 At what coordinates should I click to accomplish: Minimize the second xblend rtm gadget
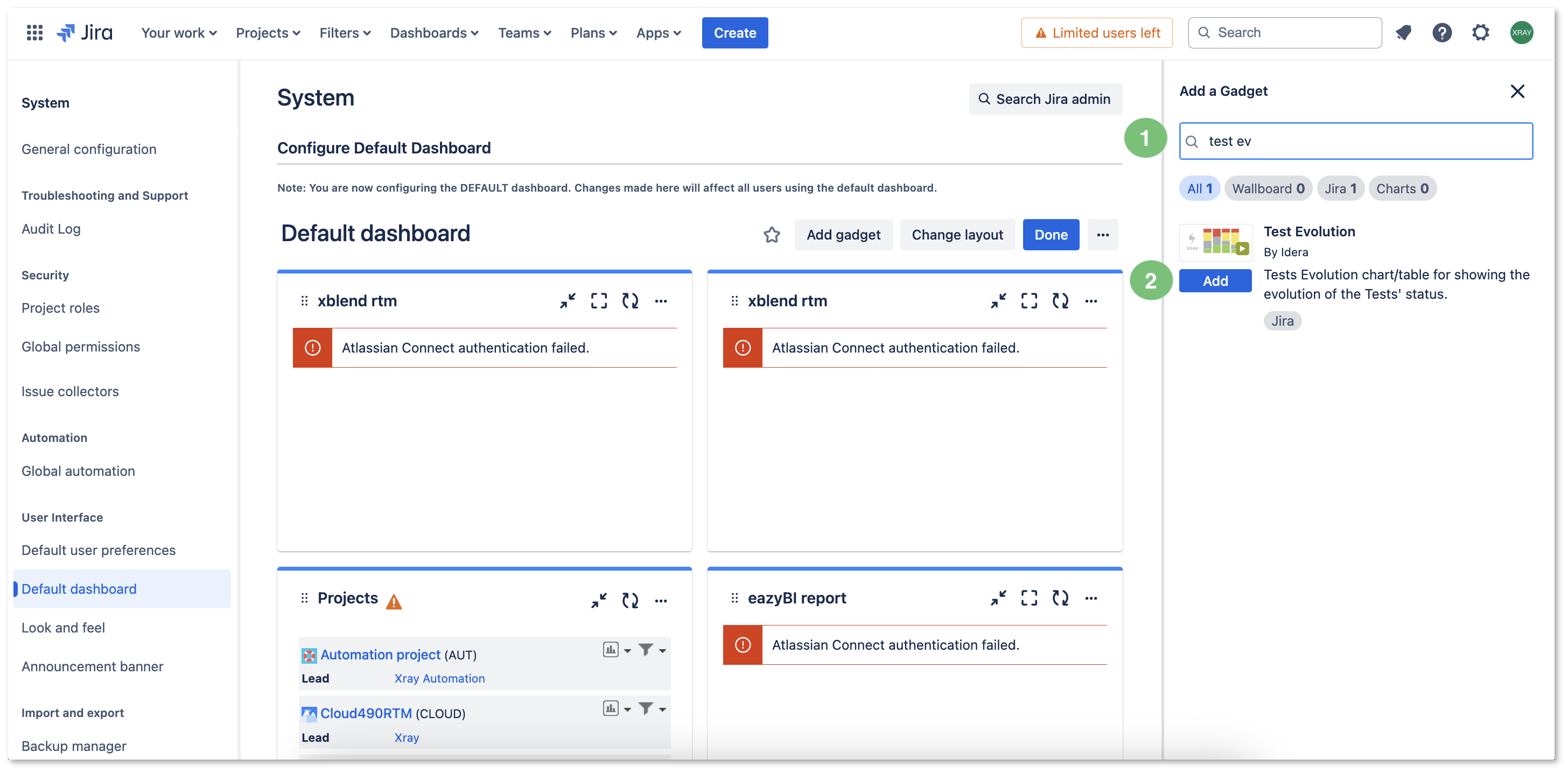pyautogui.click(x=998, y=301)
